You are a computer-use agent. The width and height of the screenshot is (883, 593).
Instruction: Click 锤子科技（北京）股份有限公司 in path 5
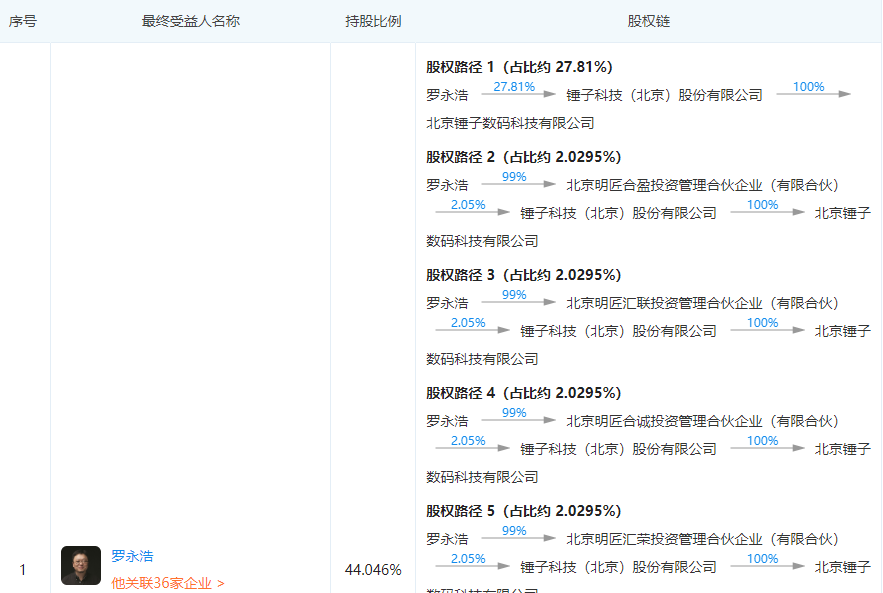[x=618, y=568]
